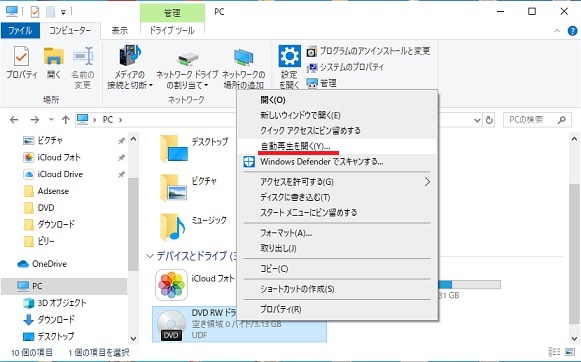Open プロパティ(R) from context menu

337,309
